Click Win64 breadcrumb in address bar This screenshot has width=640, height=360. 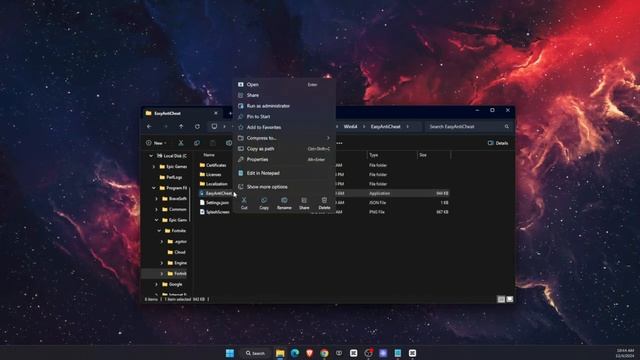pyautogui.click(x=350, y=127)
